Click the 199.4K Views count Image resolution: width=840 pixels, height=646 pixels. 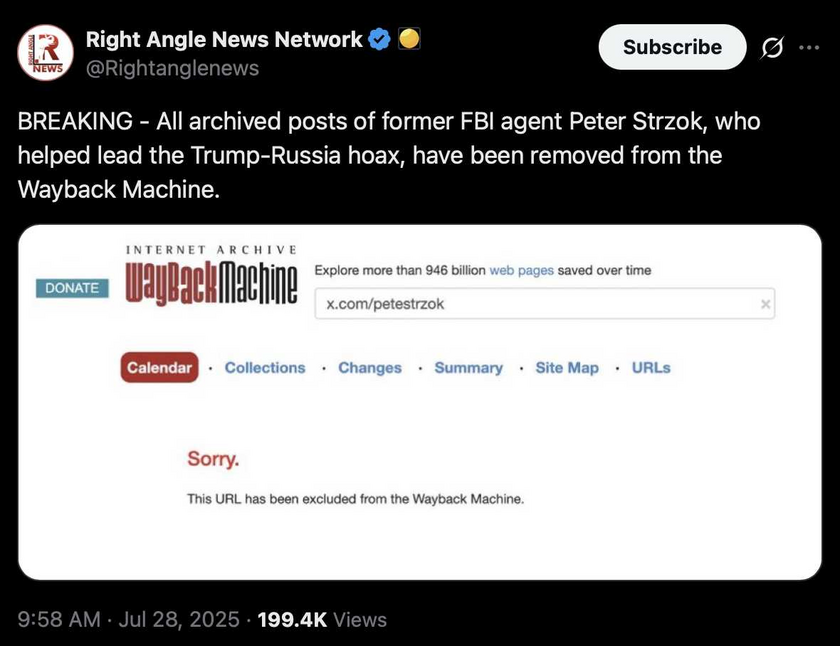(321, 620)
